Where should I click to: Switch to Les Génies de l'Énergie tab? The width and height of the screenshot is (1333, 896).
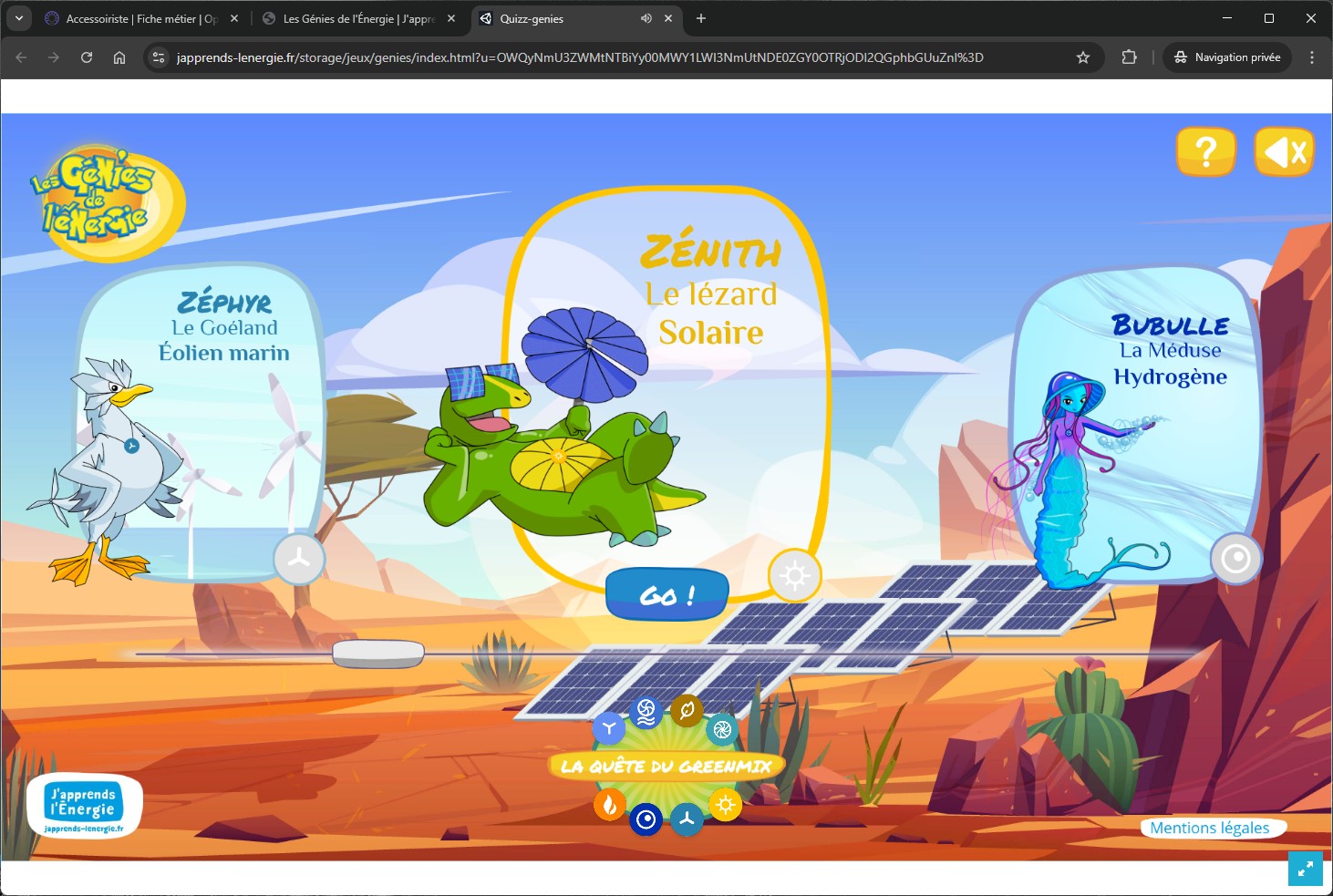(x=359, y=18)
